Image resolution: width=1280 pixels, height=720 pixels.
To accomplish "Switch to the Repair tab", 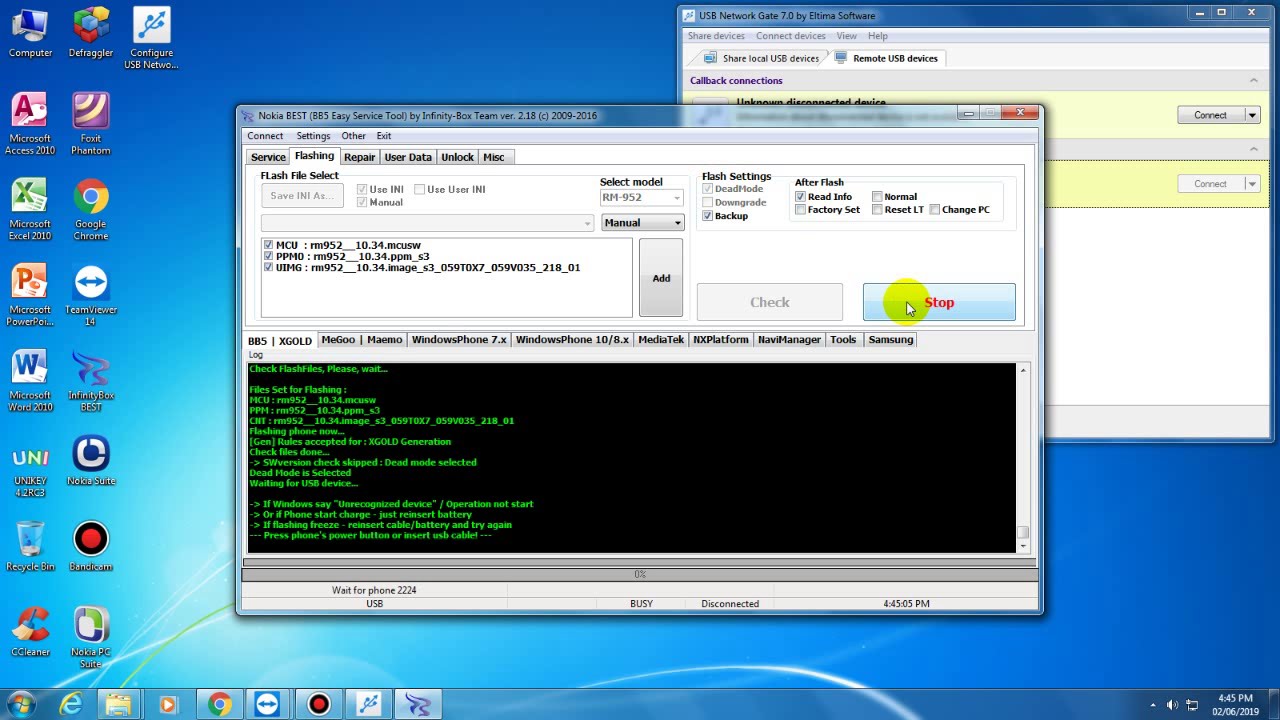I will tap(359, 157).
